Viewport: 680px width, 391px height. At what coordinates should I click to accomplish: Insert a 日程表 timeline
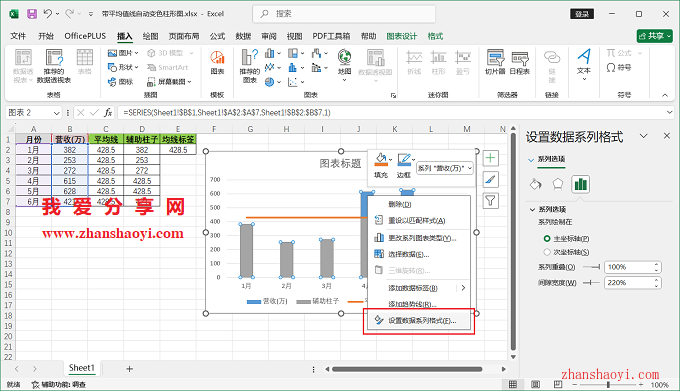click(520, 62)
